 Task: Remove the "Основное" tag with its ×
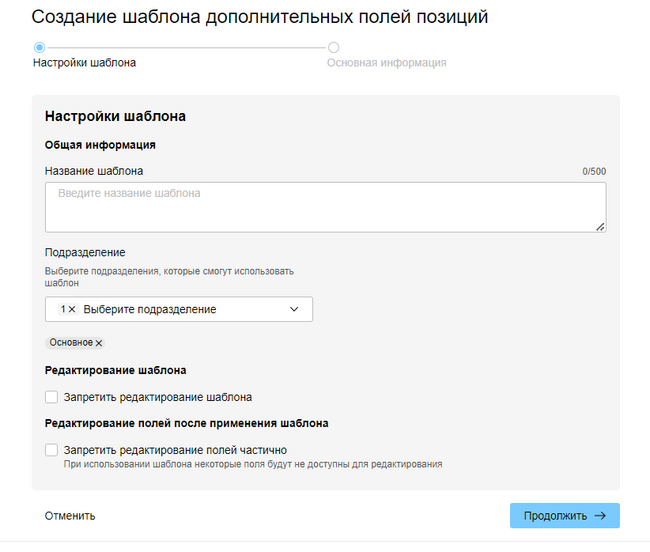tap(99, 343)
